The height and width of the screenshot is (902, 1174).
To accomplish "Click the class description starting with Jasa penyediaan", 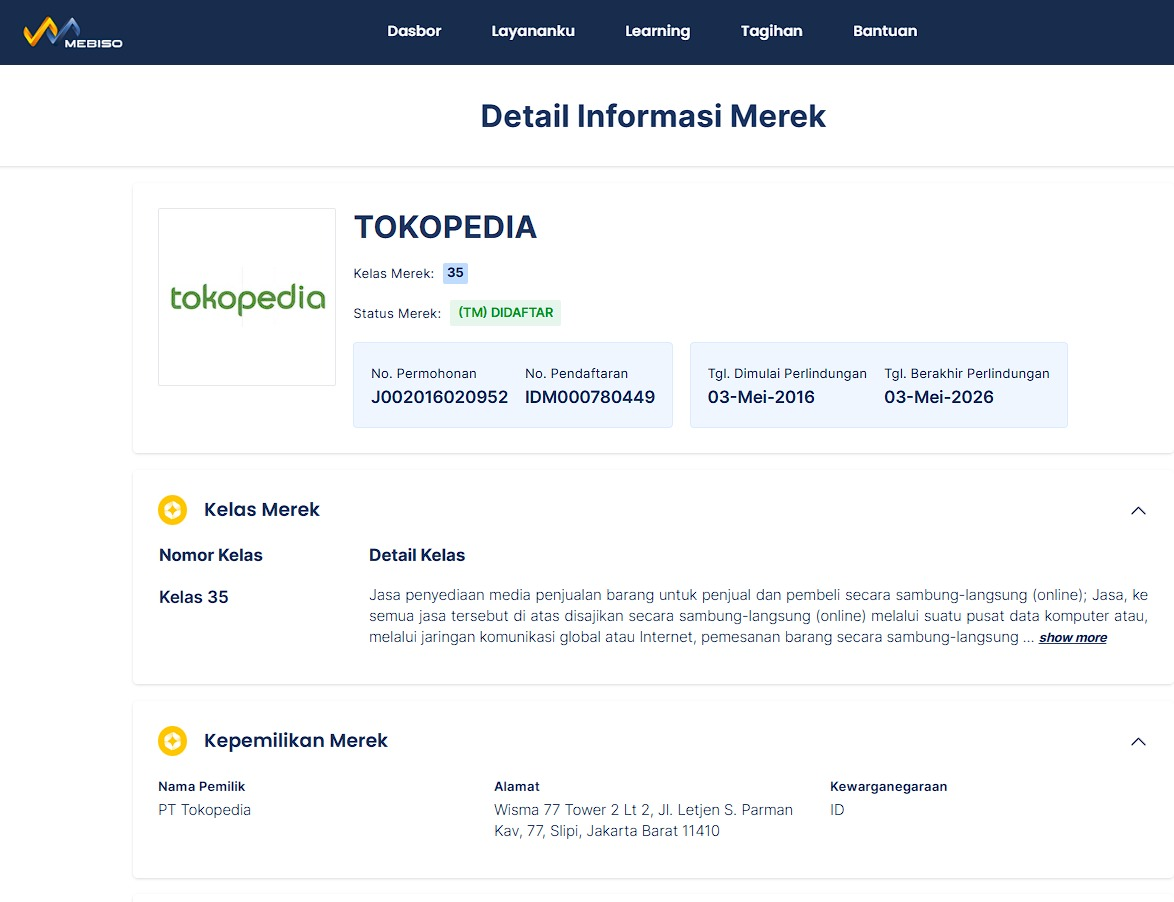I will coord(758,616).
